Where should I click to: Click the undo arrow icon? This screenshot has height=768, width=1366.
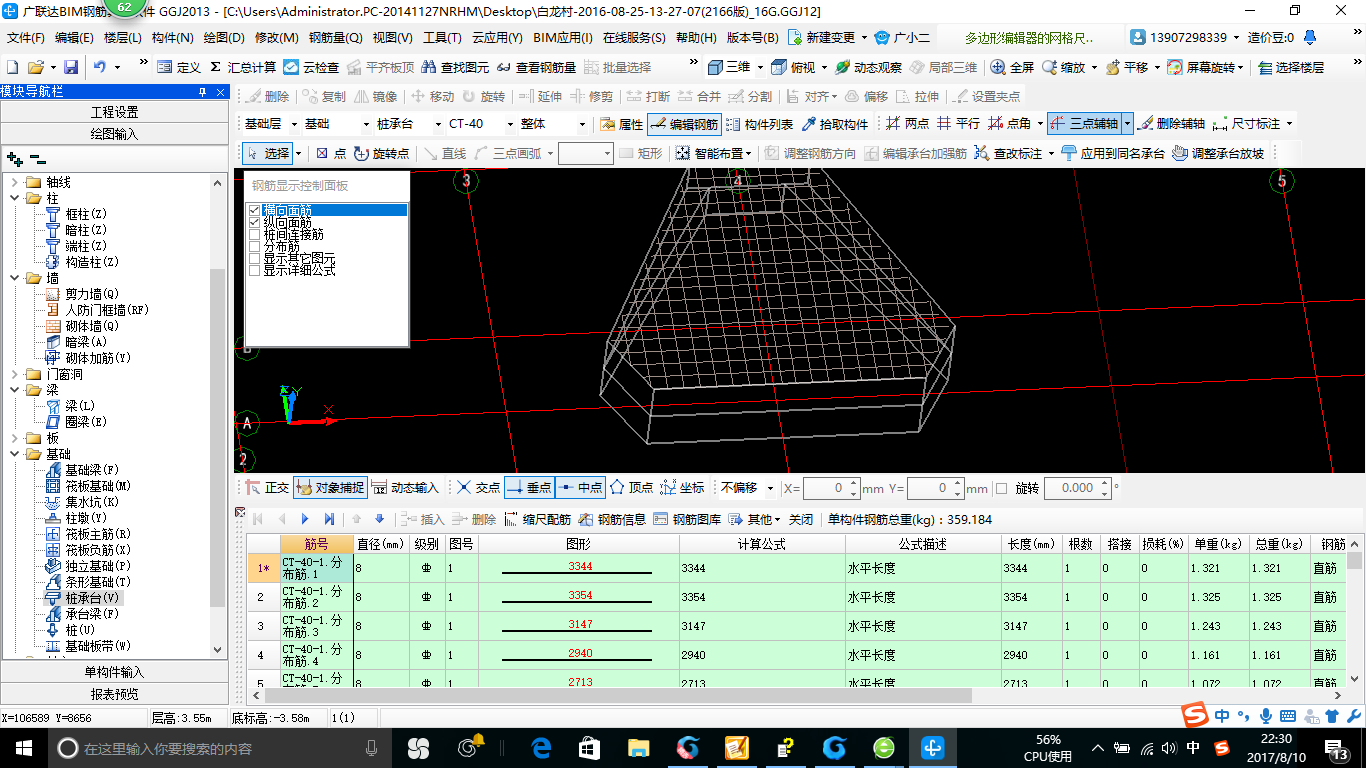pyautogui.click(x=100, y=67)
